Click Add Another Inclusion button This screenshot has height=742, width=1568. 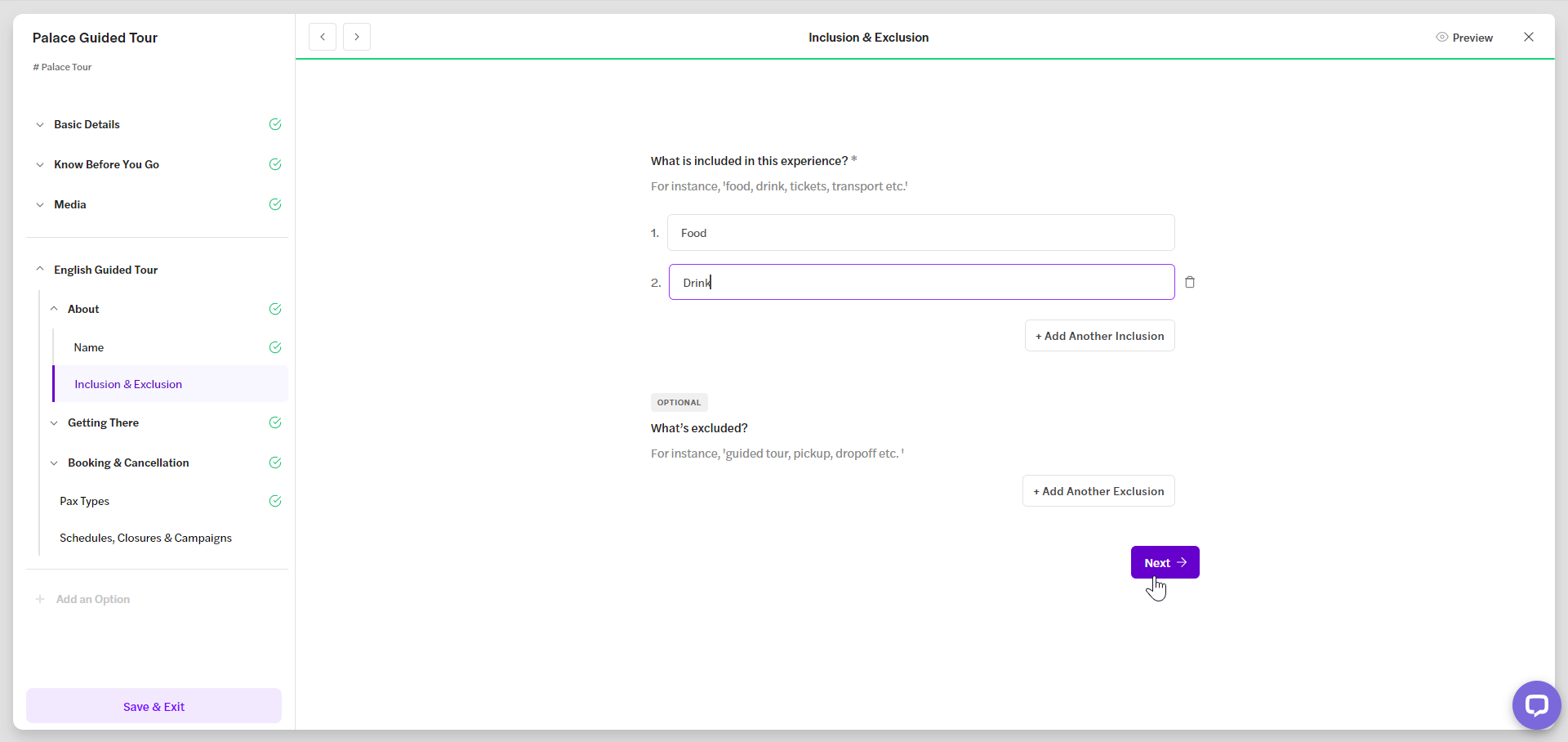click(x=1100, y=336)
